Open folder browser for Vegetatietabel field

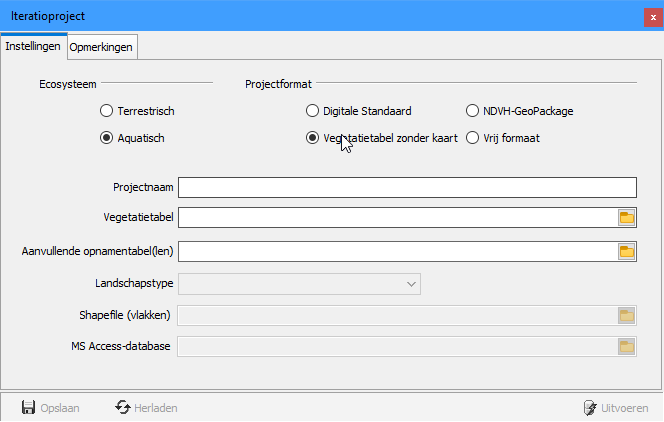626,218
